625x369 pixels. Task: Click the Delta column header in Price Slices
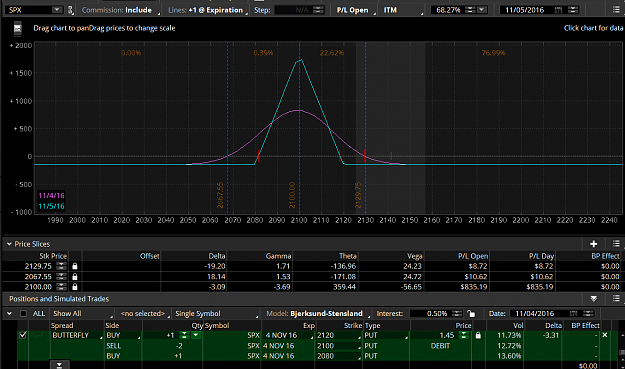[x=217, y=256]
